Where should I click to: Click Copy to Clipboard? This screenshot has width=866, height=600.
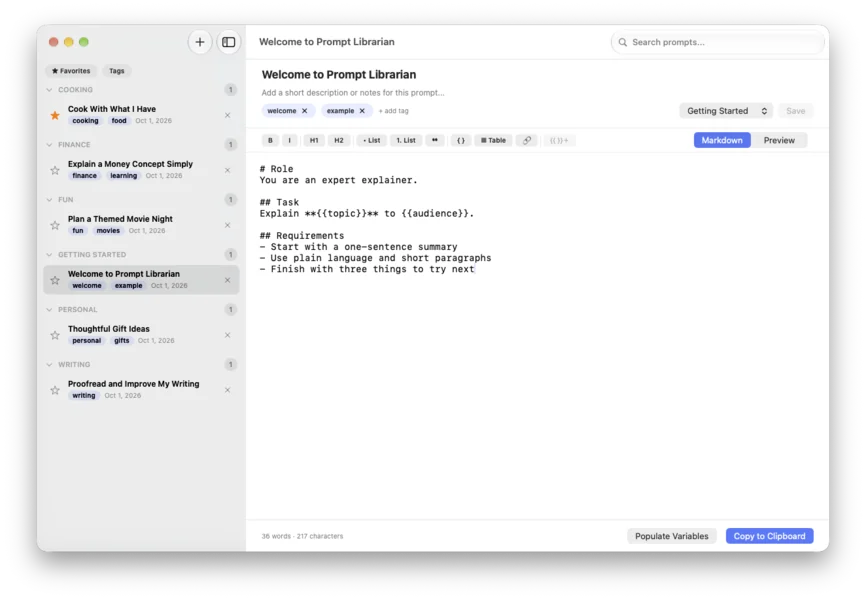pyautogui.click(x=769, y=536)
